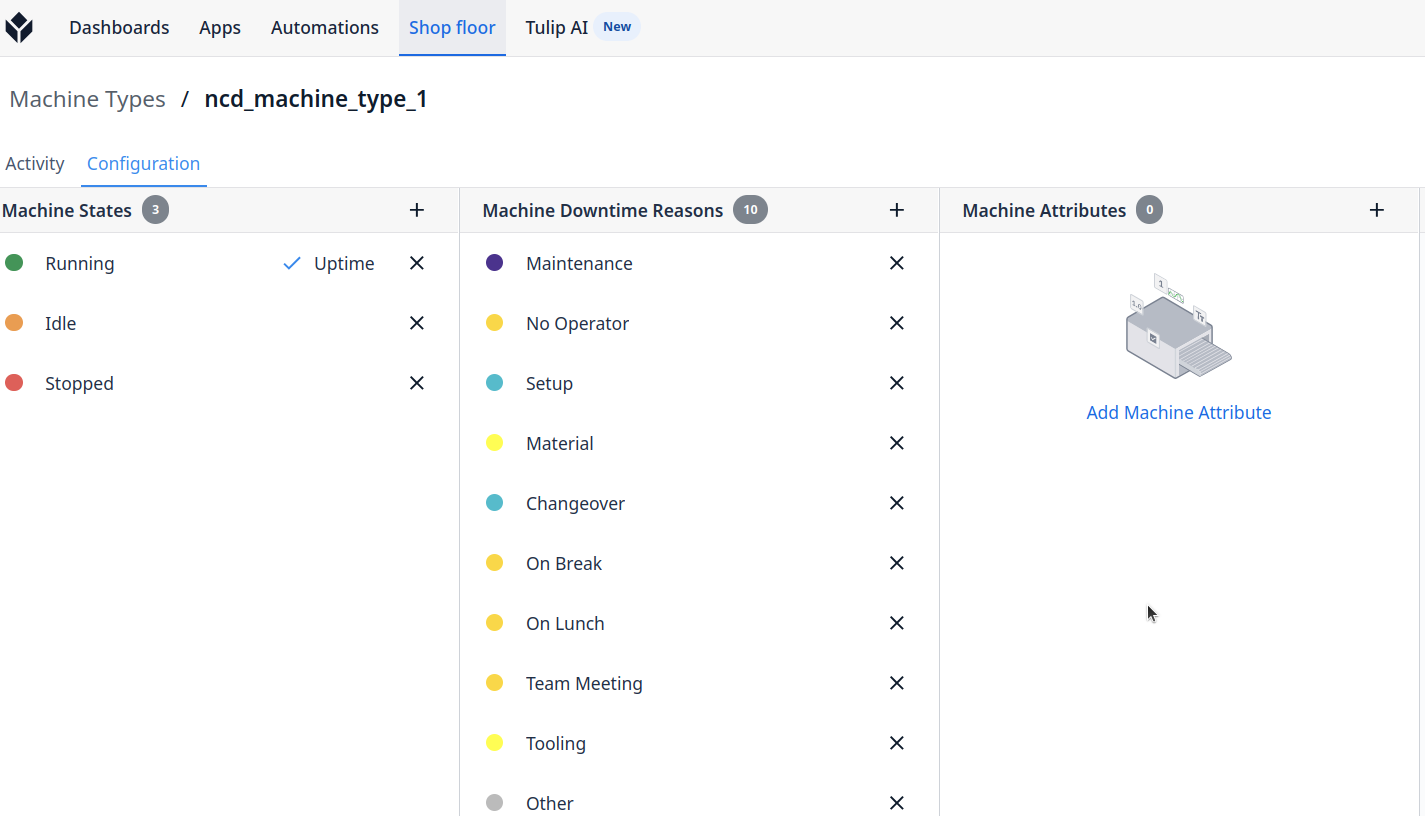Add a new machine downtime reason

(897, 210)
